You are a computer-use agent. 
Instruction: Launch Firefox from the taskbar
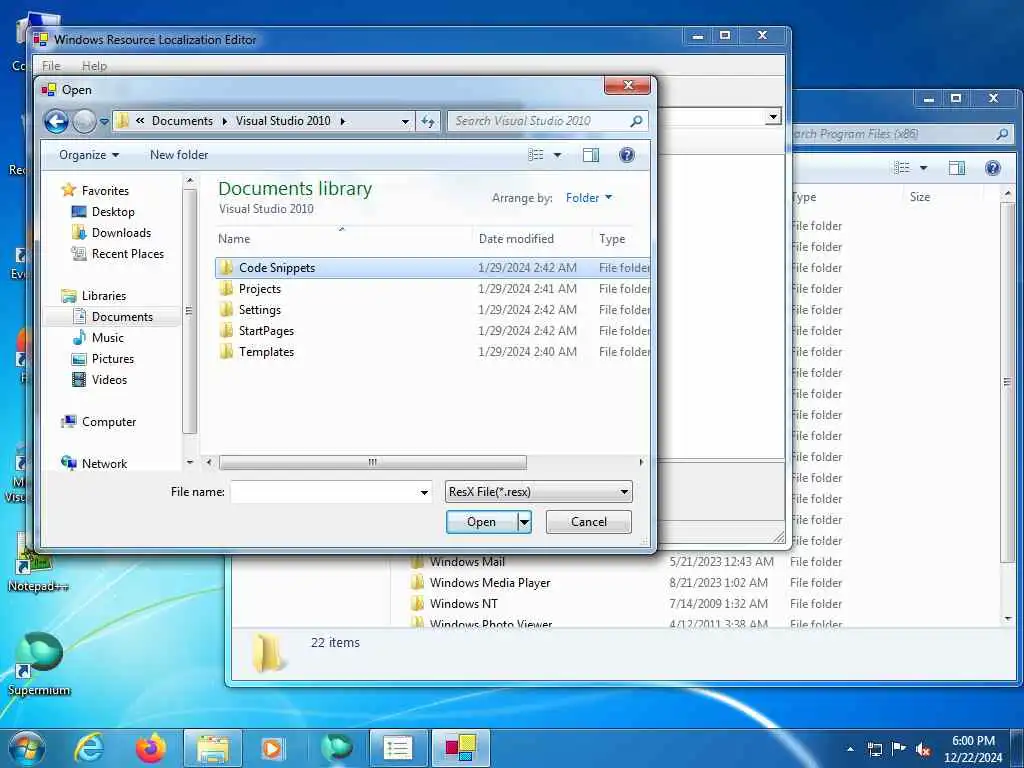(150, 748)
